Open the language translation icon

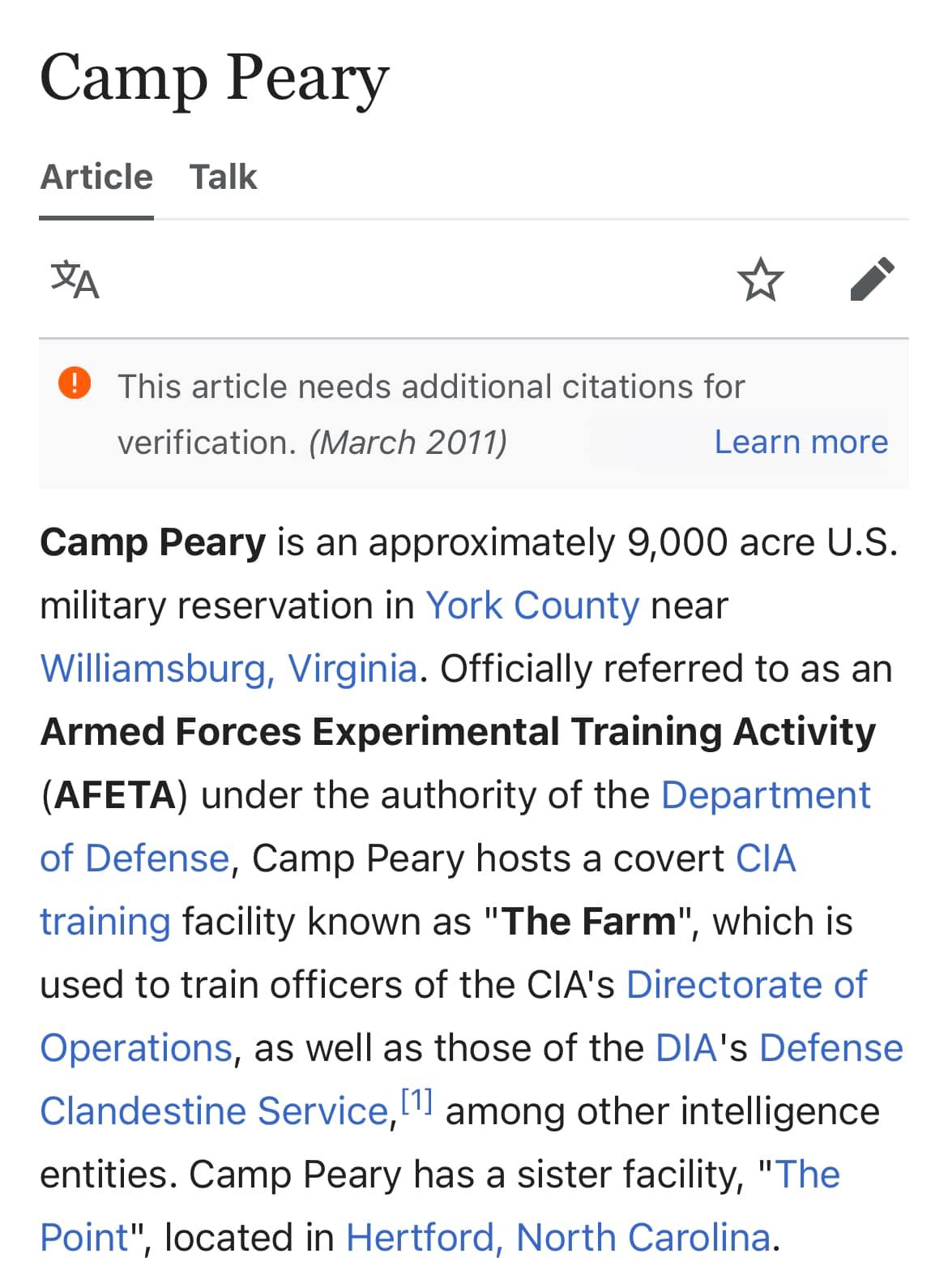[75, 280]
